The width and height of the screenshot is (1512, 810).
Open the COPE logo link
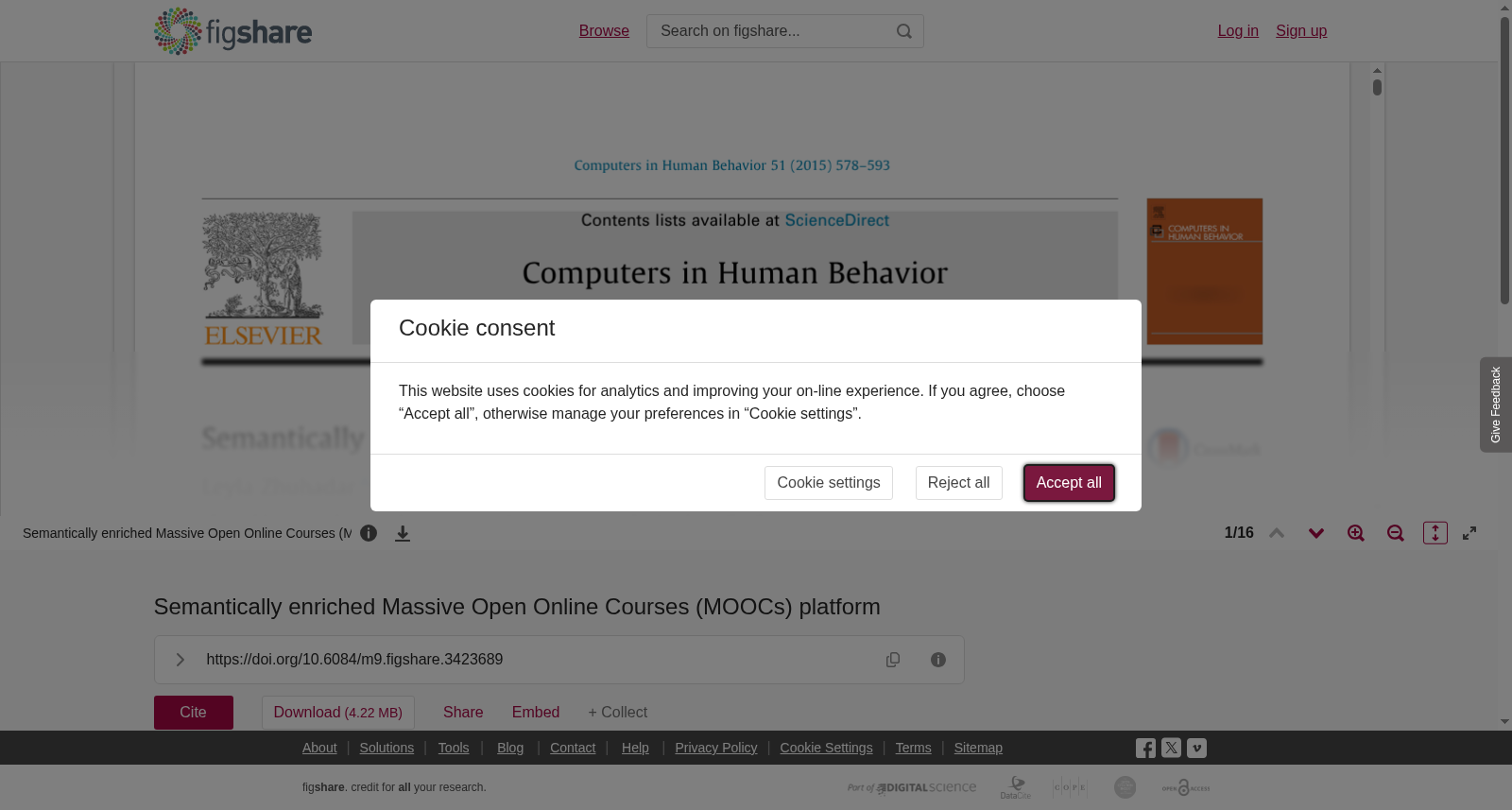tap(1070, 787)
